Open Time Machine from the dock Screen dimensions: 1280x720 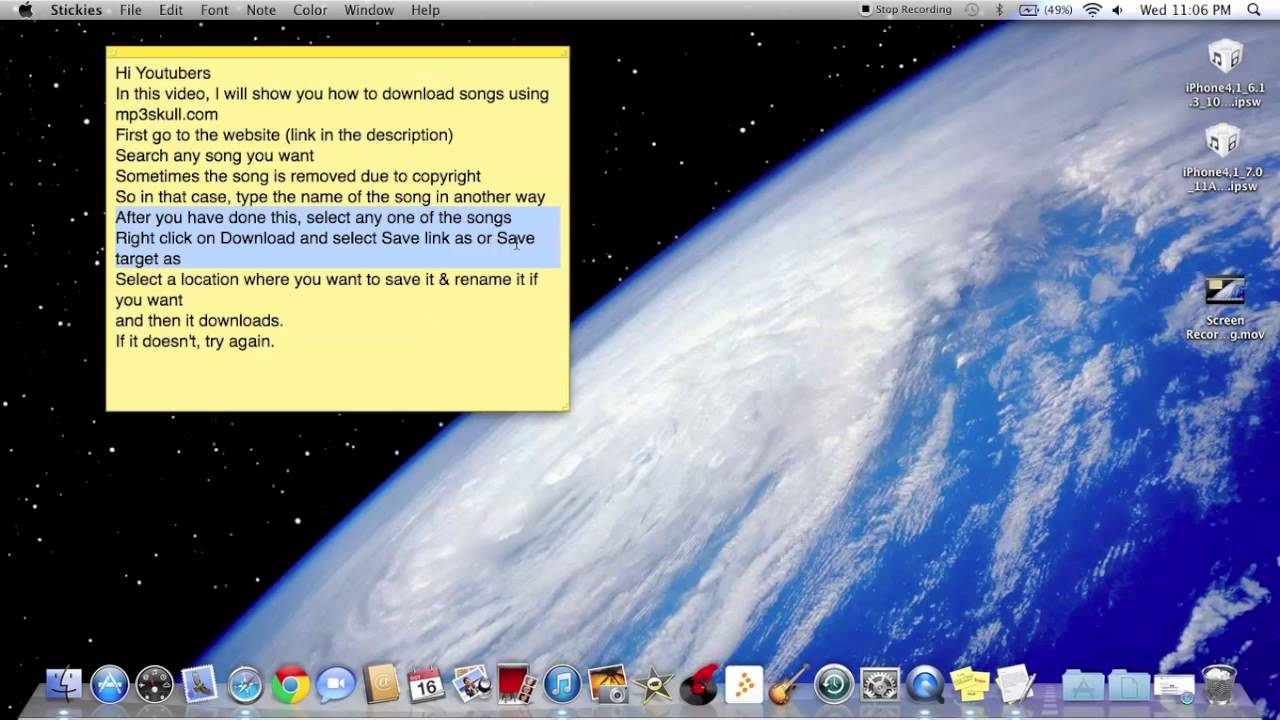(x=834, y=684)
